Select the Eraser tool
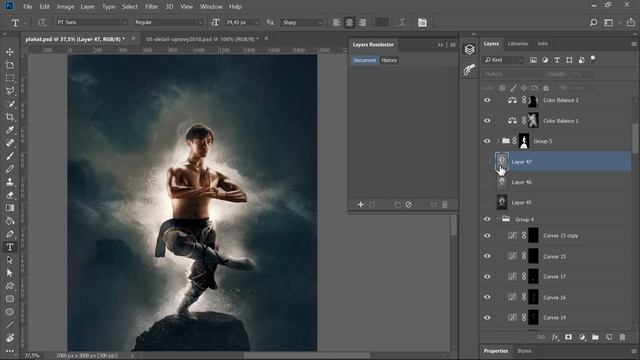Image resolution: width=640 pixels, height=360 pixels. pyautogui.click(x=10, y=195)
